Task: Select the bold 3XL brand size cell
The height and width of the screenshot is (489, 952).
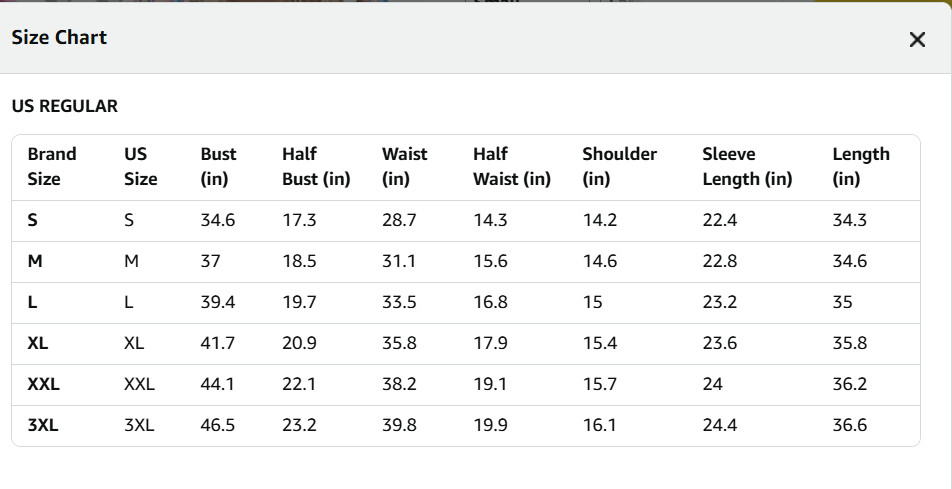Action: click(43, 426)
